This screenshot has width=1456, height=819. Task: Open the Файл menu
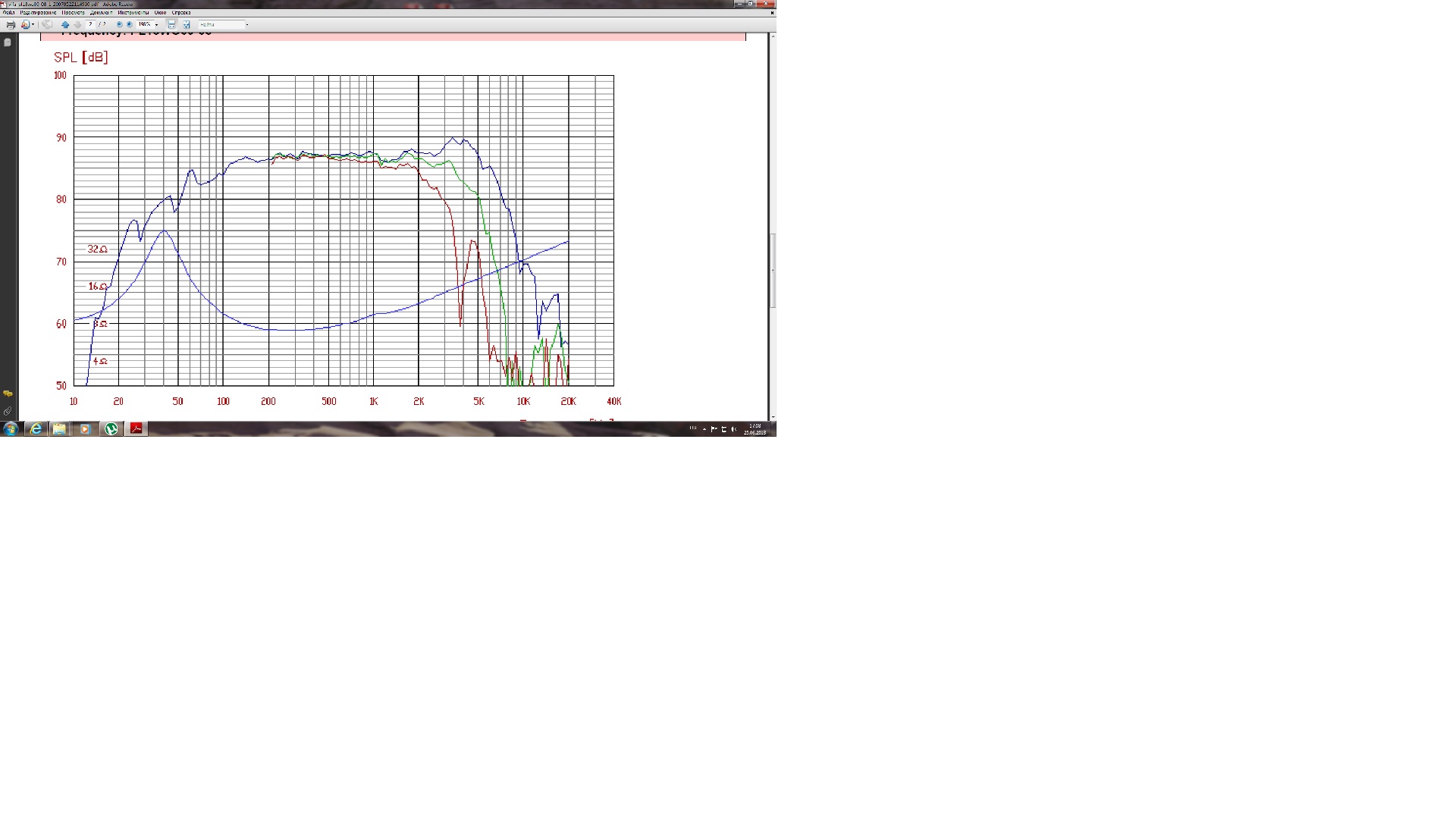point(8,13)
